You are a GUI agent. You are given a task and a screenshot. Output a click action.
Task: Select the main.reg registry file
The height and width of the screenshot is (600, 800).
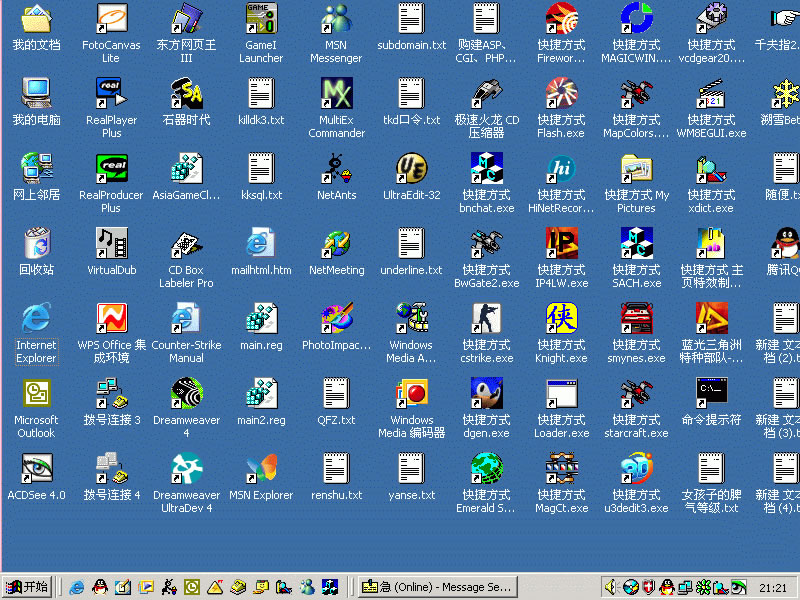click(261, 318)
